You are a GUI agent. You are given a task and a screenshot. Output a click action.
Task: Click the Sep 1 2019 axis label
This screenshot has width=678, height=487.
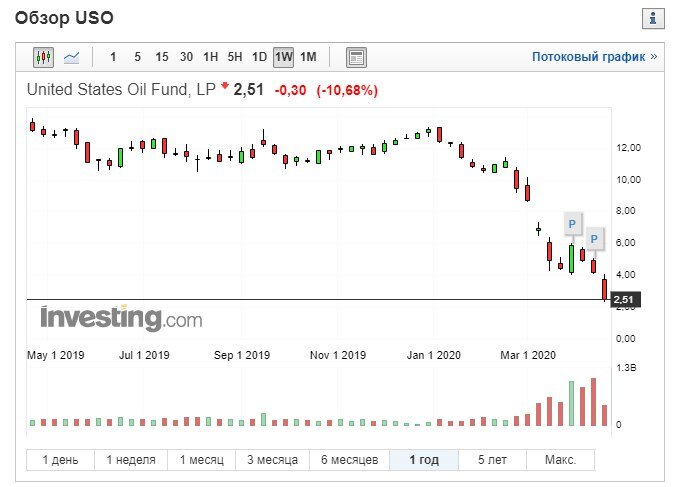tap(242, 355)
